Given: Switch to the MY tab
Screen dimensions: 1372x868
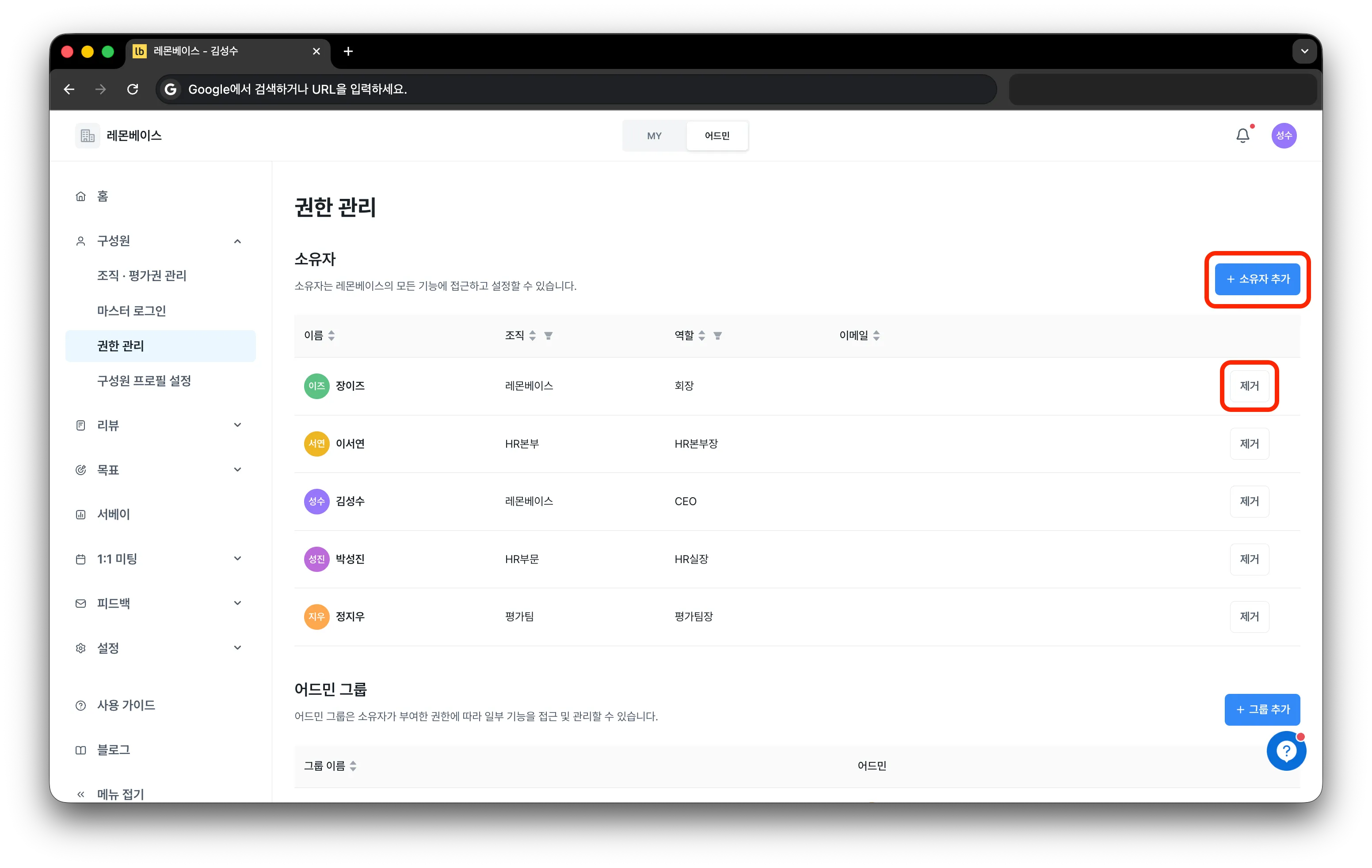Looking at the screenshot, I should (654, 136).
